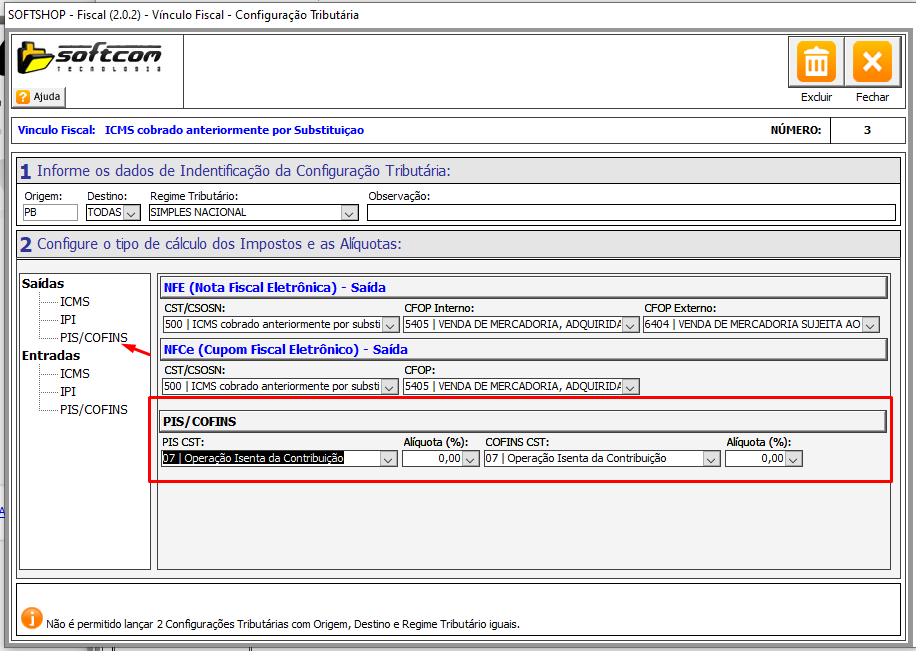Open the NFE CFOP Externo dropdown
This screenshot has width=916, height=651.
coord(870,325)
